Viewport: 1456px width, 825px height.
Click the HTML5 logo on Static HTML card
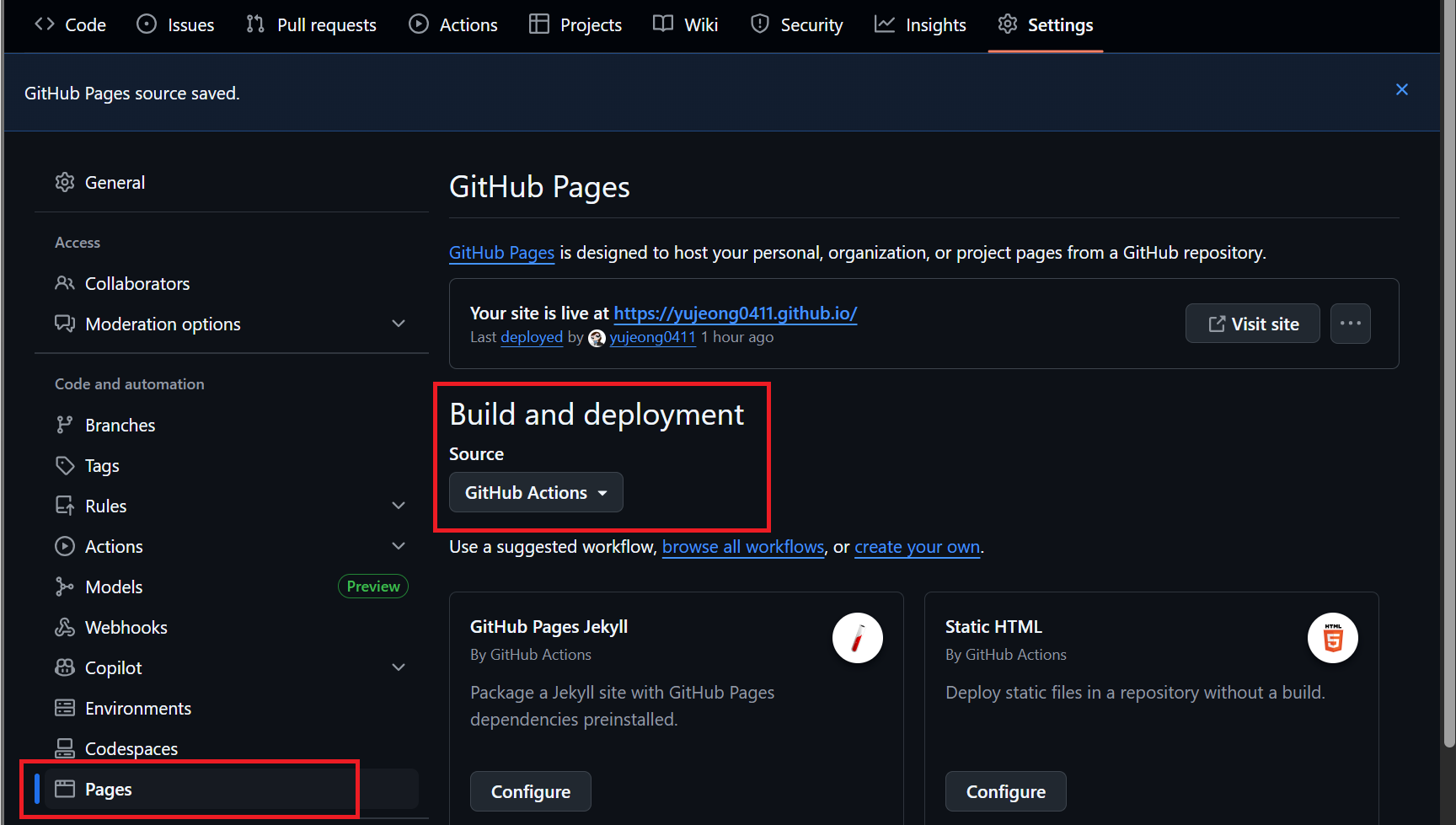[x=1333, y=638]
